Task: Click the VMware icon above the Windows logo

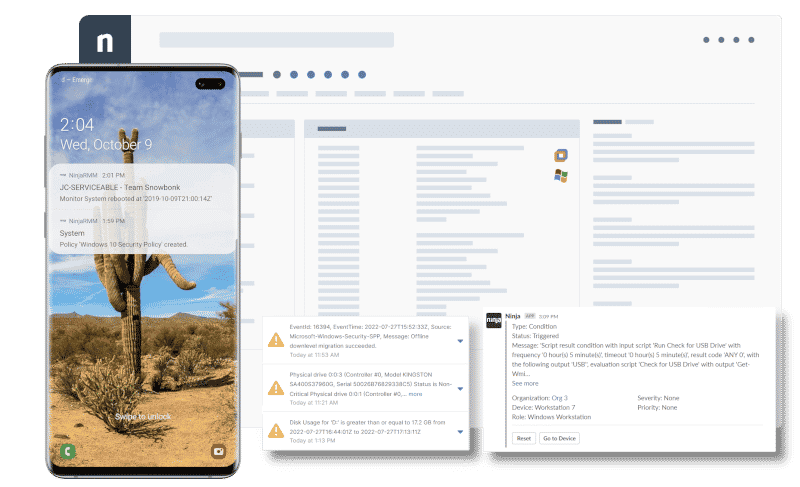Action: (x=561, y=154)
